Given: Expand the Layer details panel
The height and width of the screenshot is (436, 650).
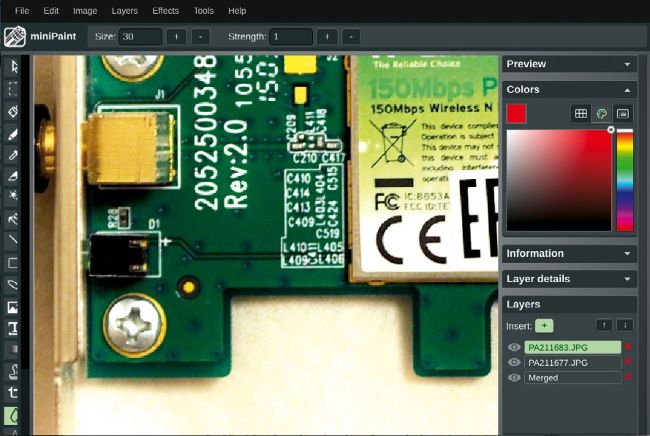Looking at the screenshot, I should [628, 279].
